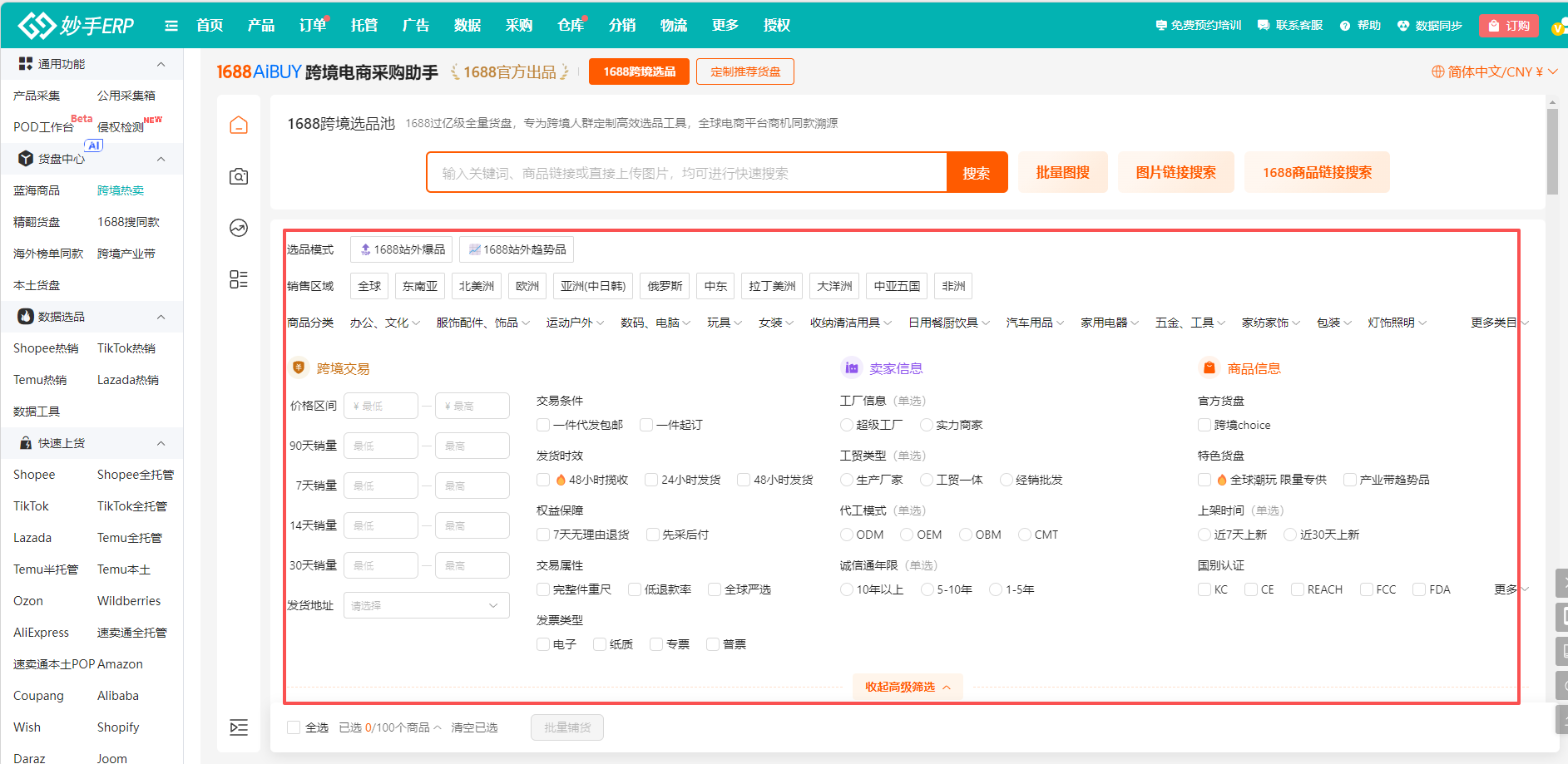
Task: Collapse the 通用功能 sidebar section
Action: point(161,64)
